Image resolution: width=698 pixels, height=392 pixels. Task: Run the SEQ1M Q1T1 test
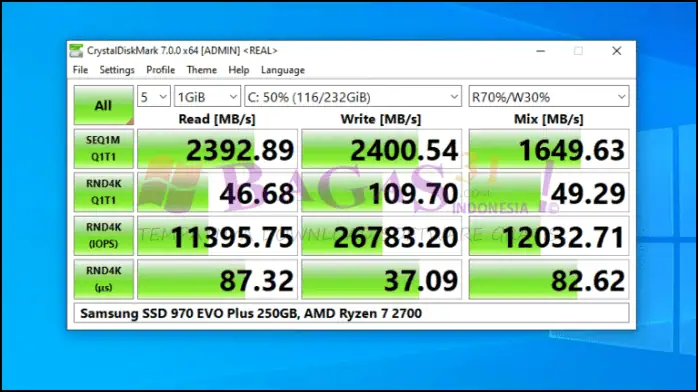tap(103, 149)
